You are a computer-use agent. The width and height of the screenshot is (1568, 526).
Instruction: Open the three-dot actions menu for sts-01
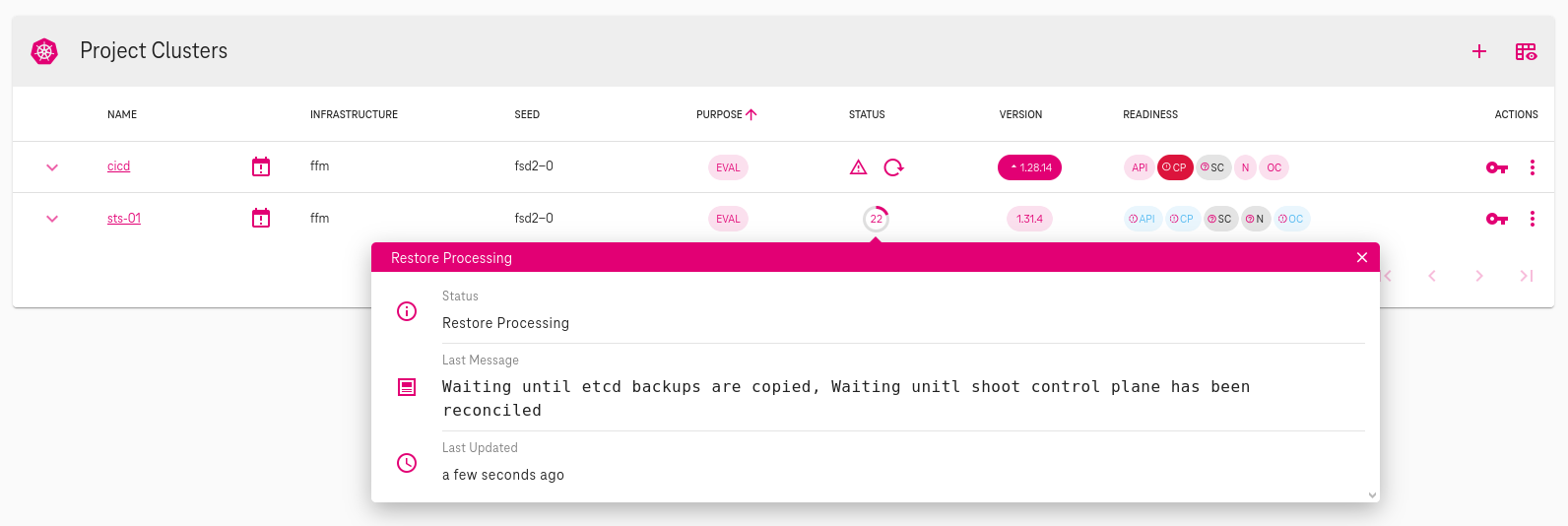coord(1532,219)
